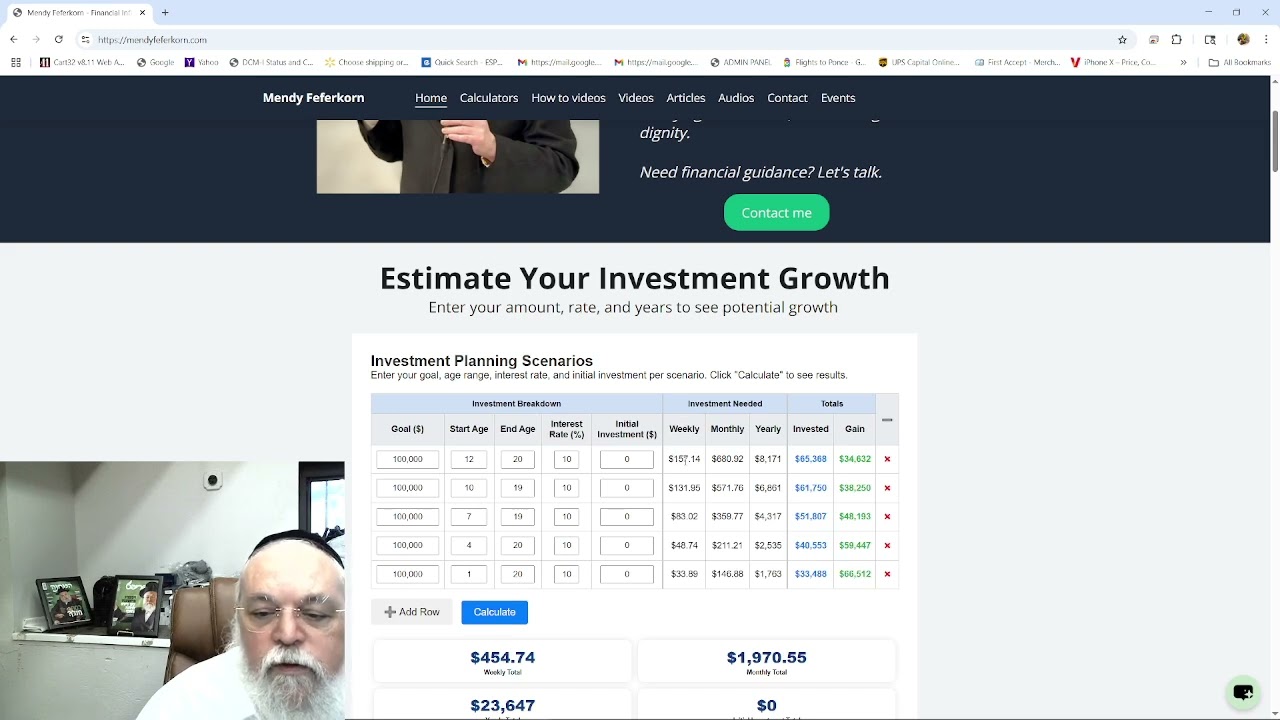Open the Flights to Ponce bookmark

coord(824,62)
